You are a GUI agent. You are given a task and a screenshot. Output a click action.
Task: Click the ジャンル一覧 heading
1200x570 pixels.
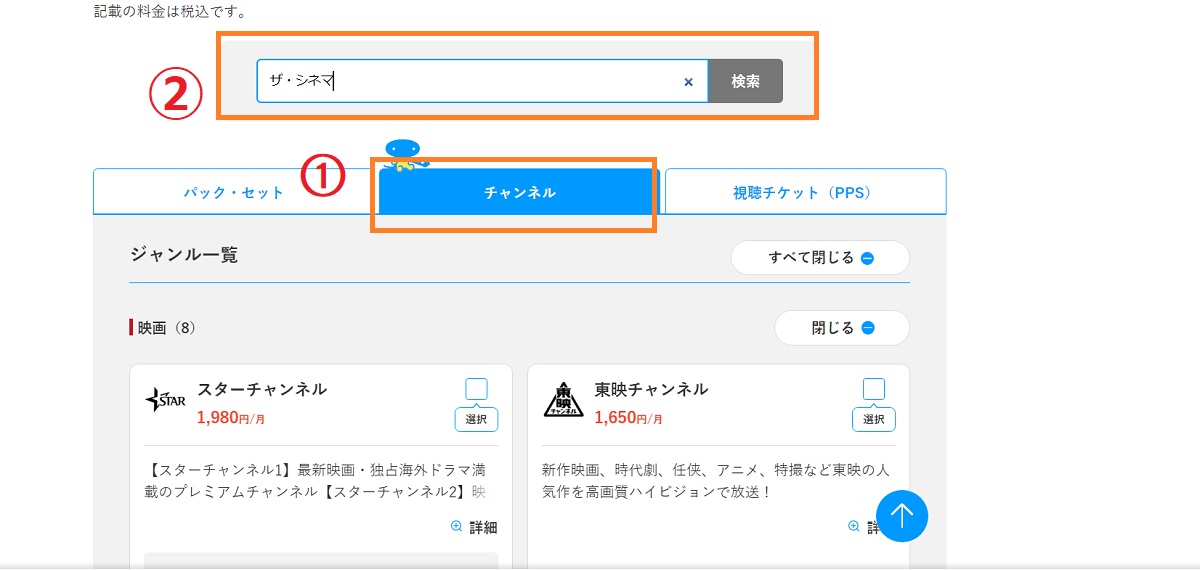coord(184,255)
